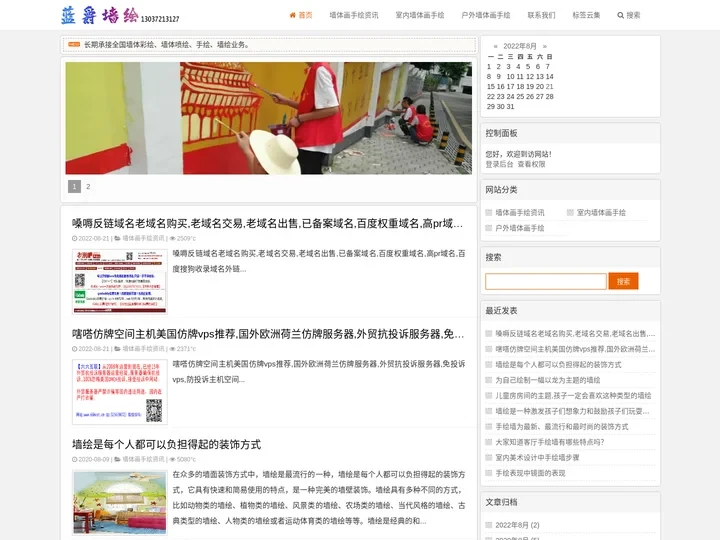Open recent post 墙绘是每个人都可以负担得起的装饰方式 in sidebar
This screenshot has width=720, height=540.
point(558,365)
